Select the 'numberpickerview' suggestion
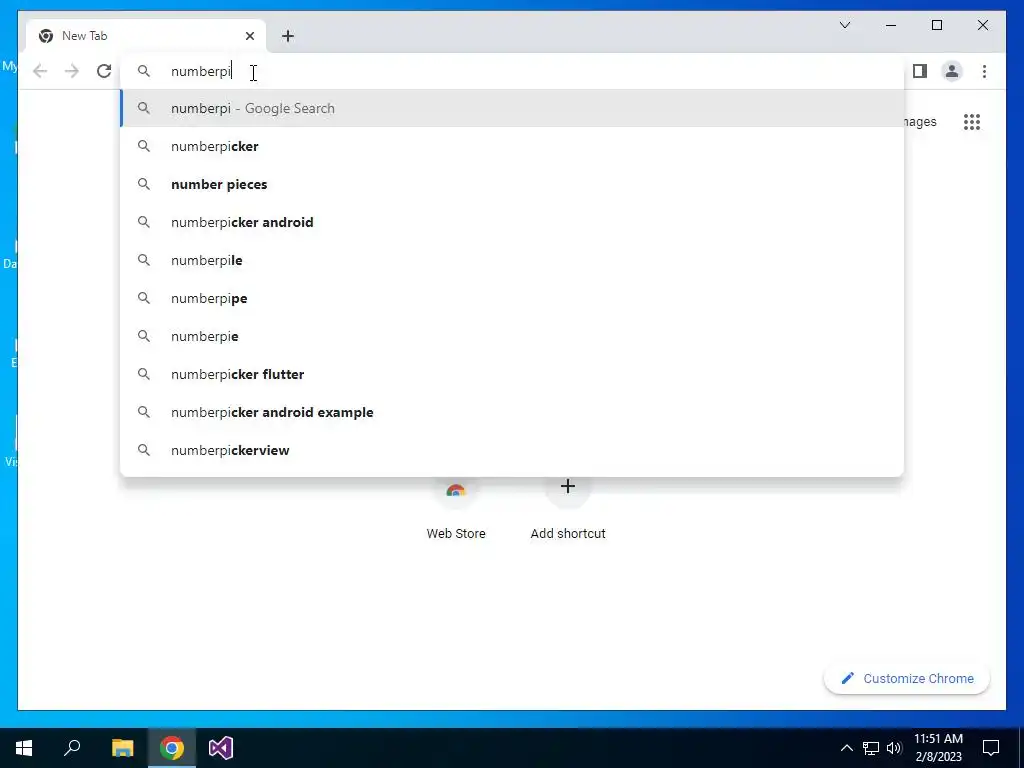This screenshot has width=1024, height=768. click(512, 450)
